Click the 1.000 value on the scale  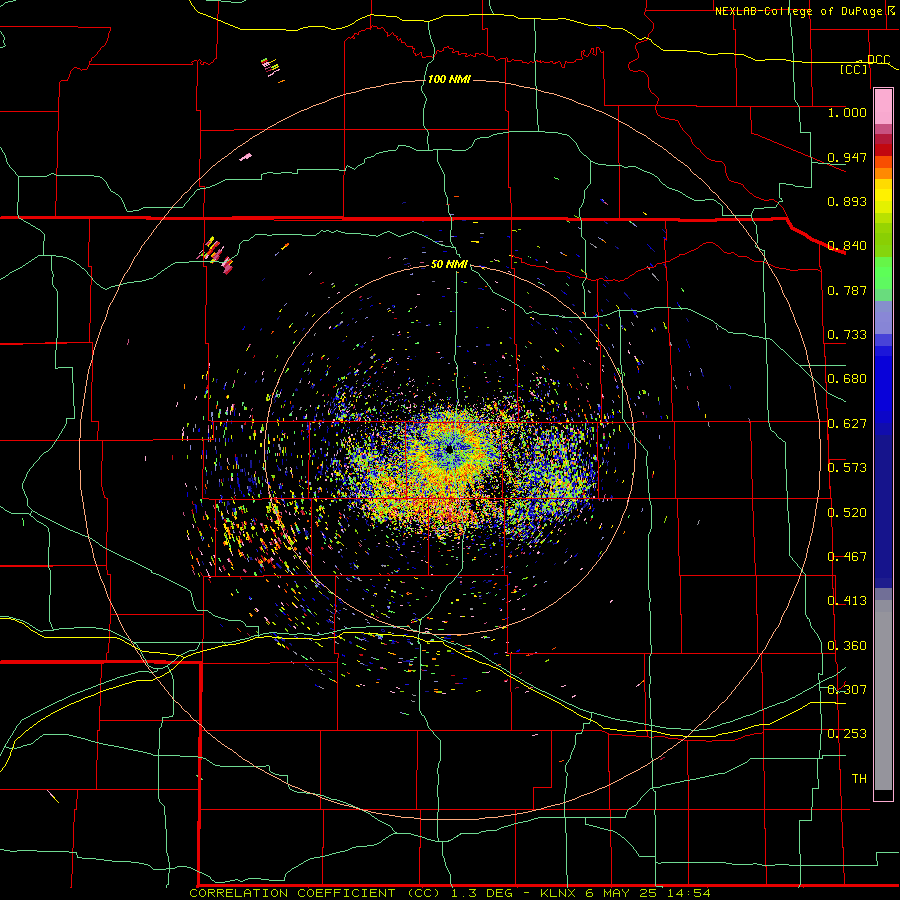[x=847, y=112]
